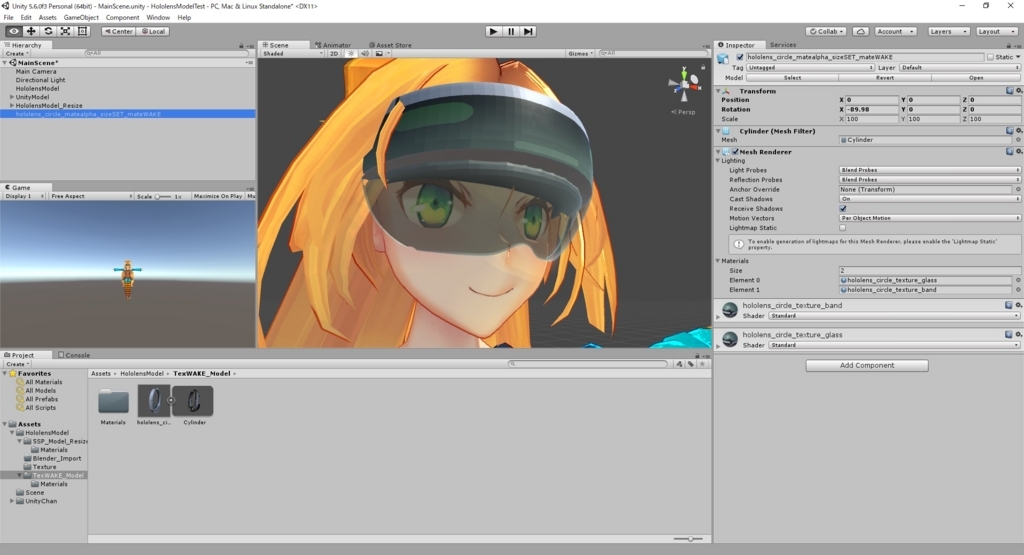The height and width of the screenshot is (555, 1024).
Task: Open the GameObject menu
Action: tap(81, 18)
